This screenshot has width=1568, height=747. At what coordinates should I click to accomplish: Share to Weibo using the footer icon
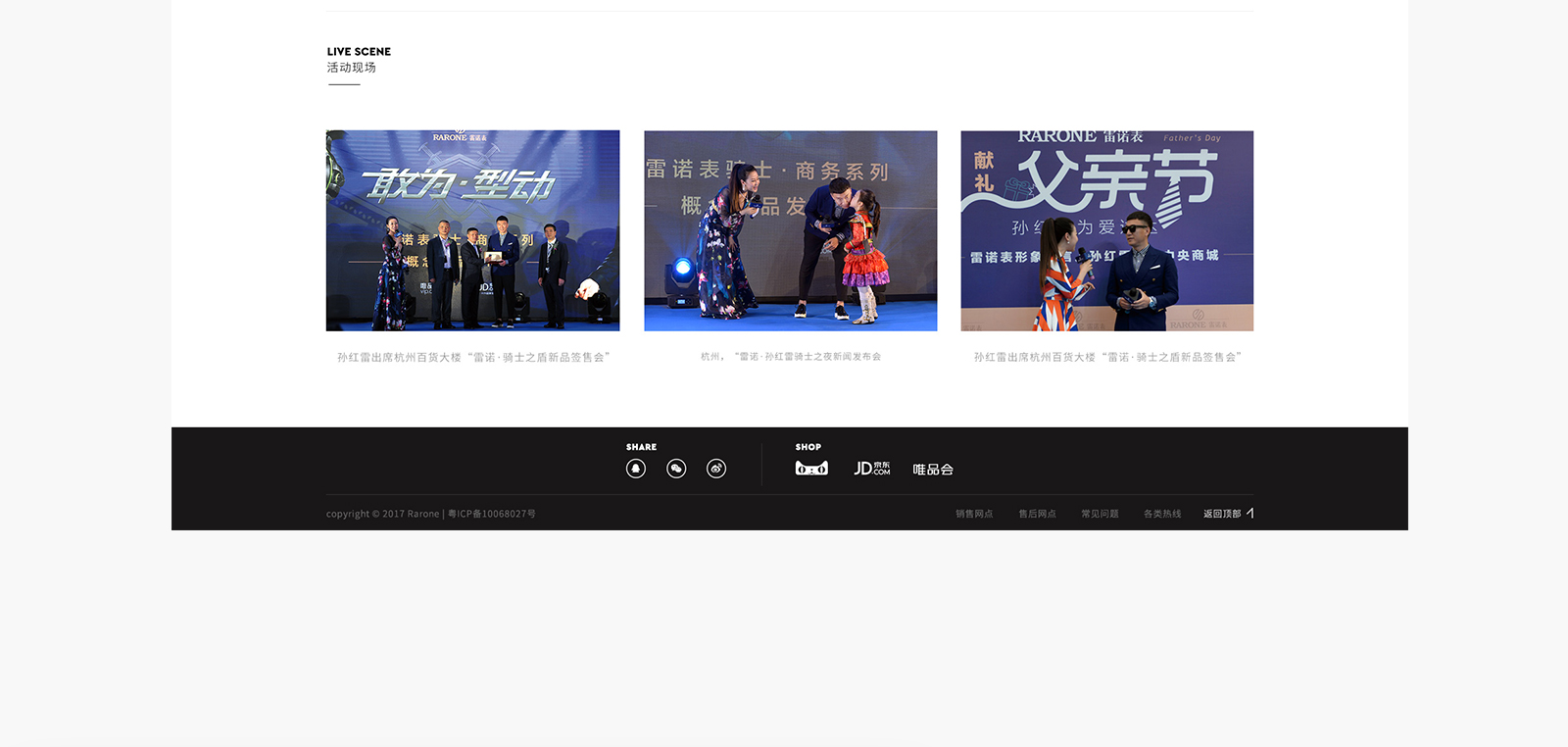click(x=716, y=469)
